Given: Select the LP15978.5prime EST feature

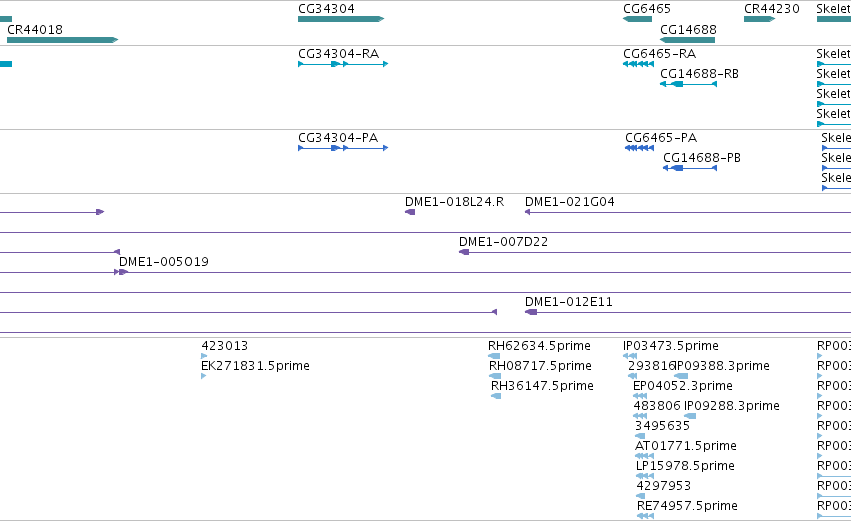Looking at the screenshot, I should coord(645,476).
